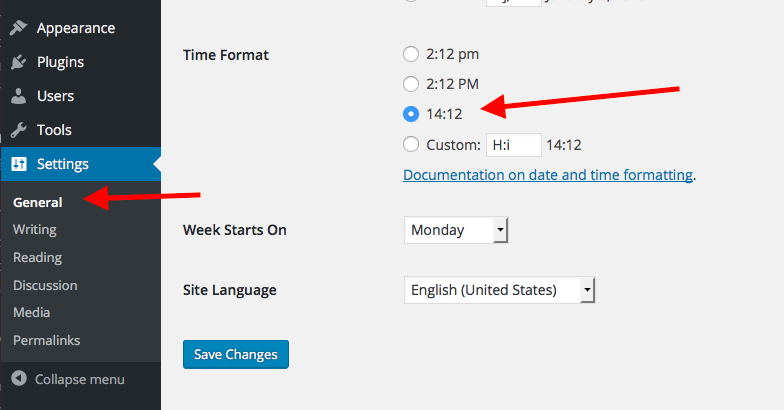The image size is (784, 410).
Task: Click the Users person icon
Action: tap(18, 96)
